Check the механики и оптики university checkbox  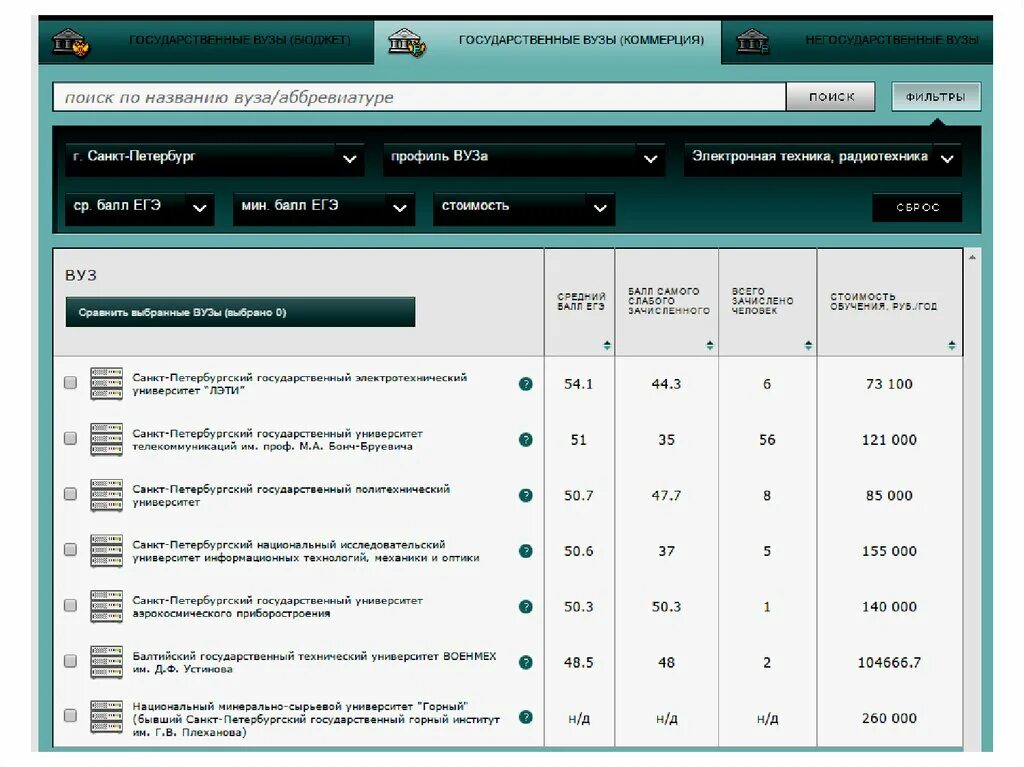pos(71,549)
